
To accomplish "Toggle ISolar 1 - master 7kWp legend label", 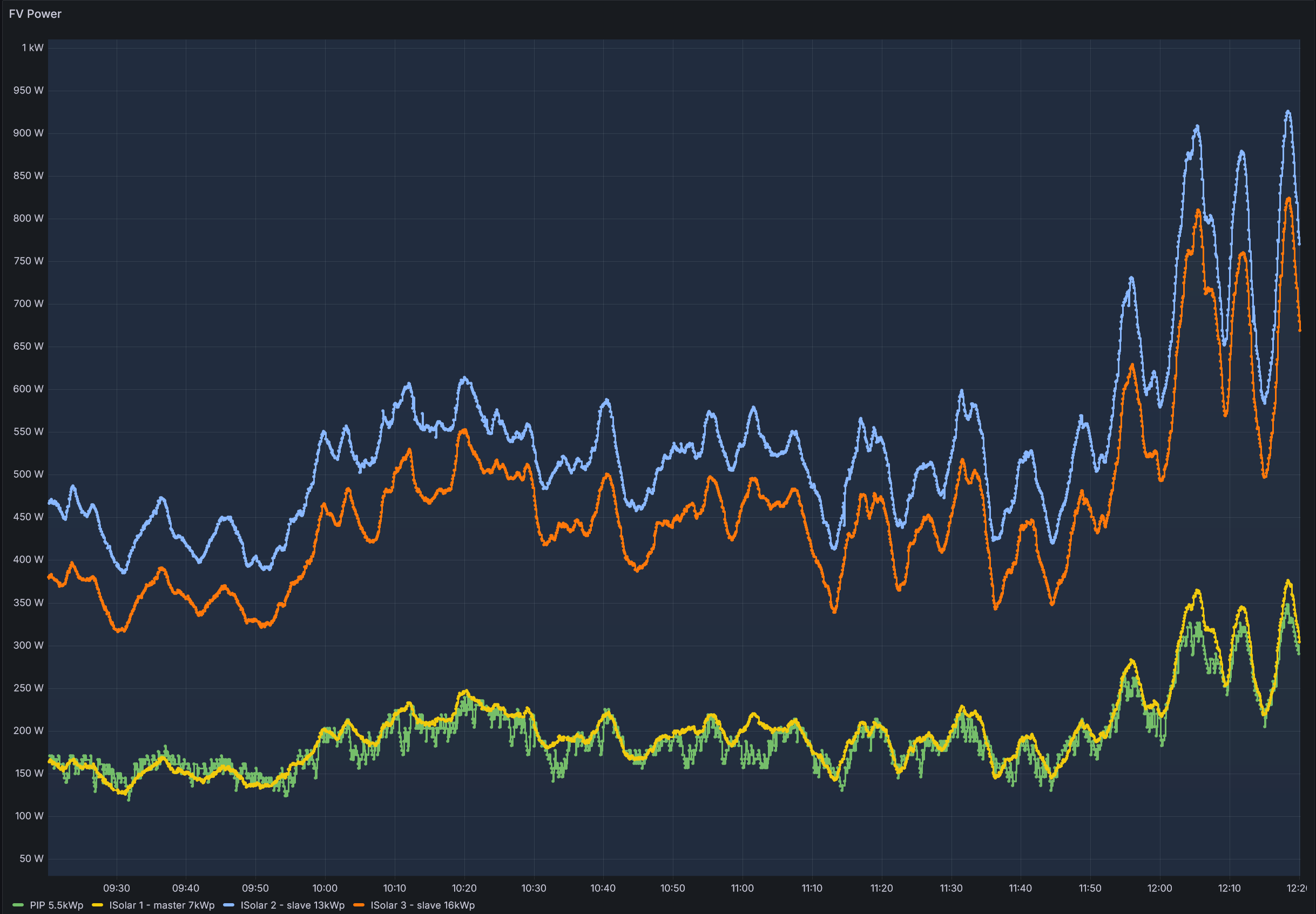I will click(x=161, y=905).
